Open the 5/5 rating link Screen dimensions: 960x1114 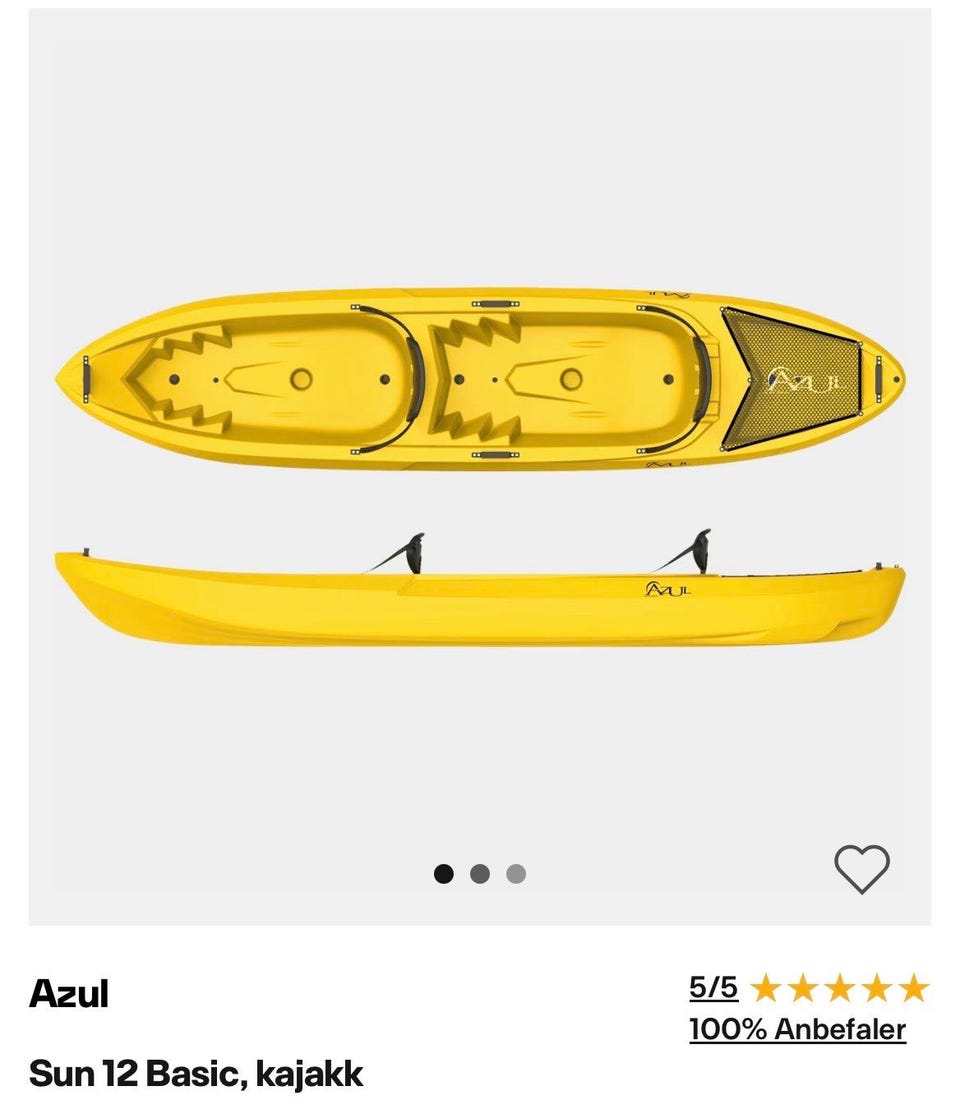pyautogui.click(x=713, y=988)
